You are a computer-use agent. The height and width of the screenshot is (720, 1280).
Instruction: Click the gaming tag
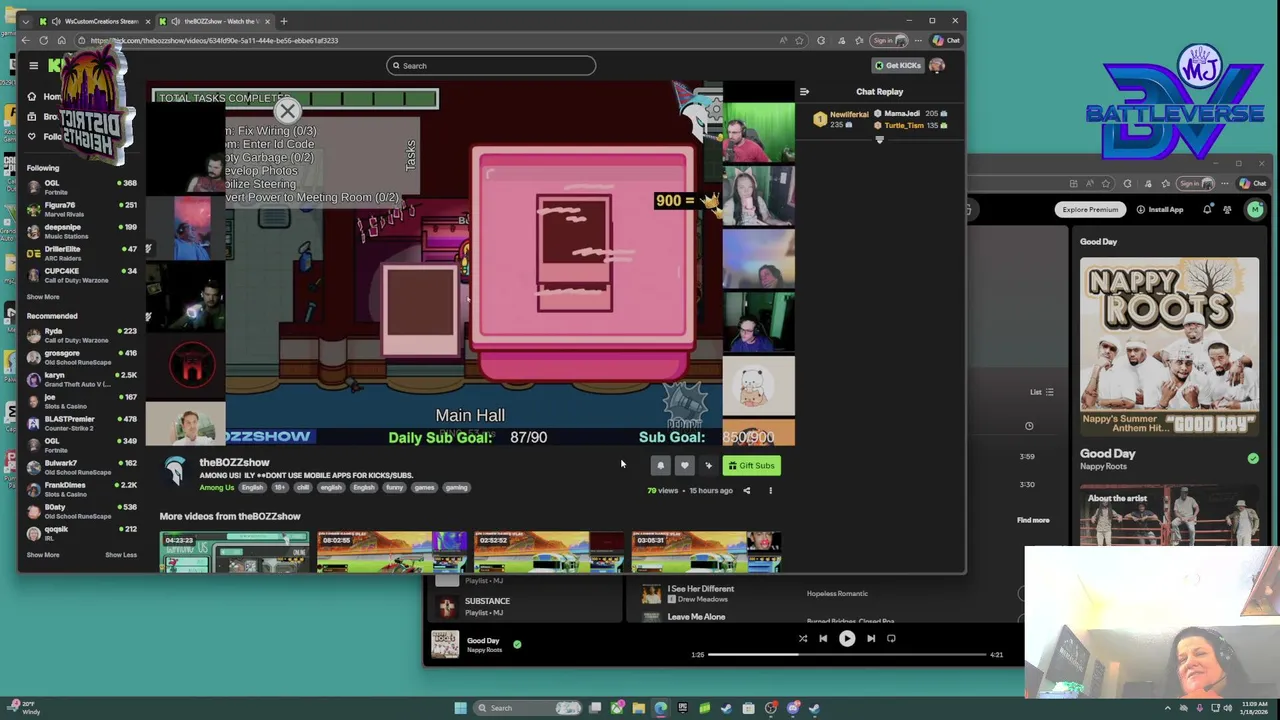tap(456, 488)
